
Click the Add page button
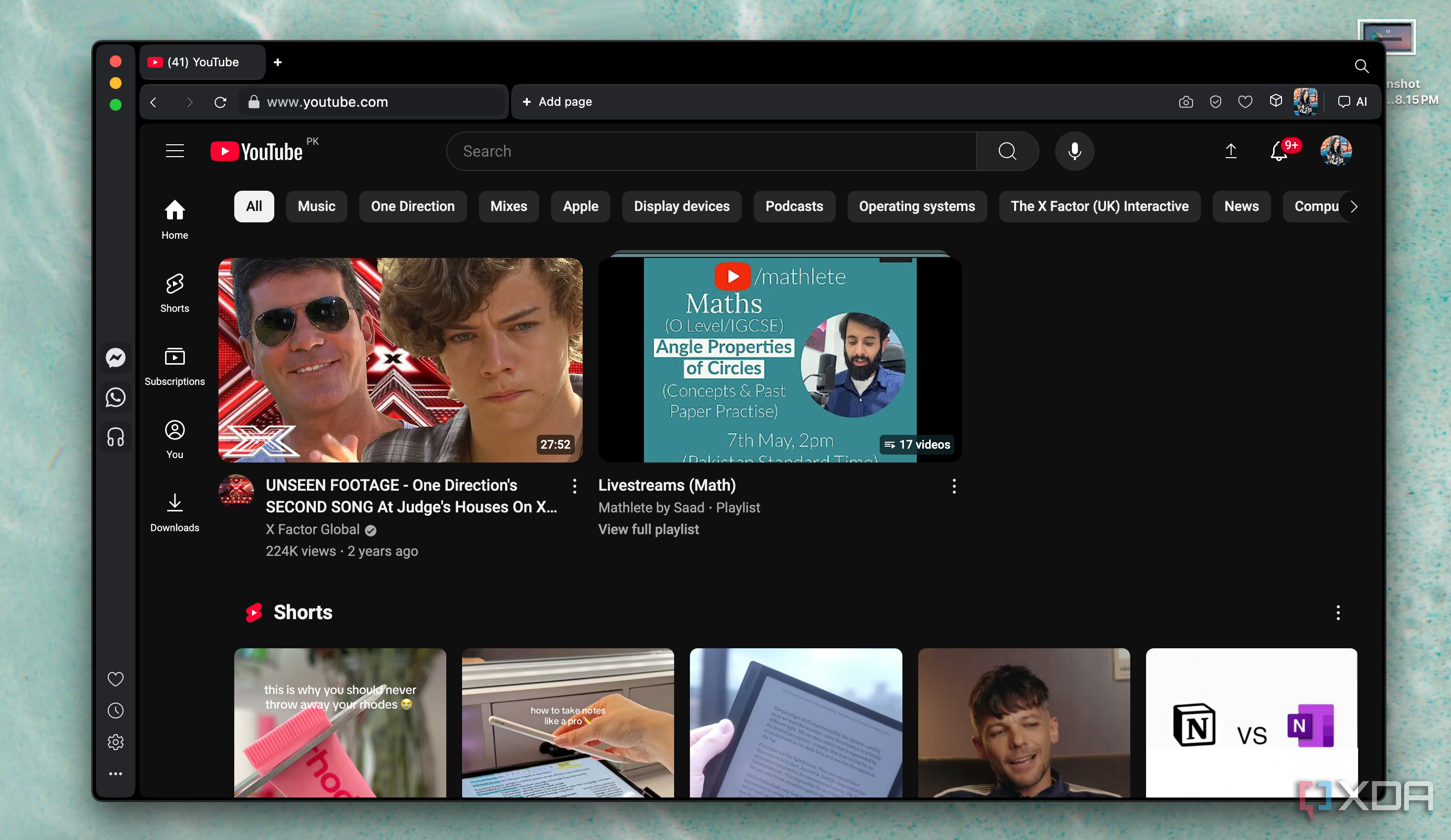[557, 102]
